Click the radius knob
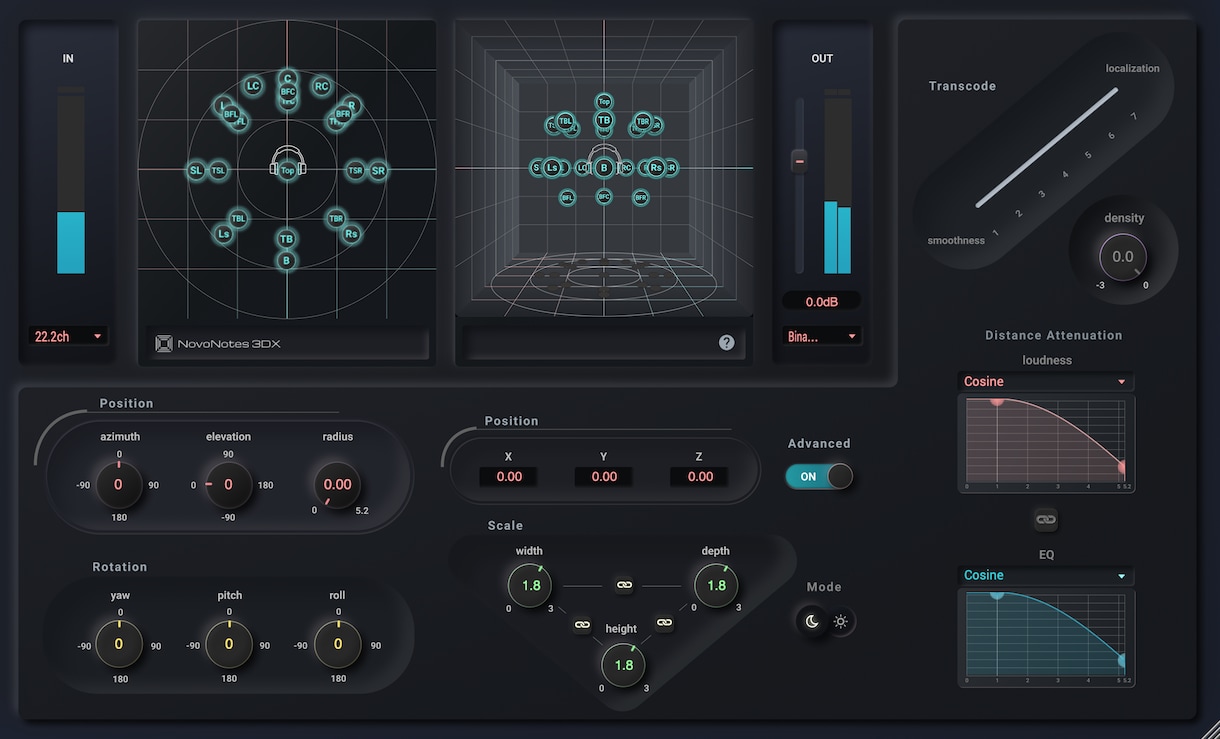 click(337, 485)
